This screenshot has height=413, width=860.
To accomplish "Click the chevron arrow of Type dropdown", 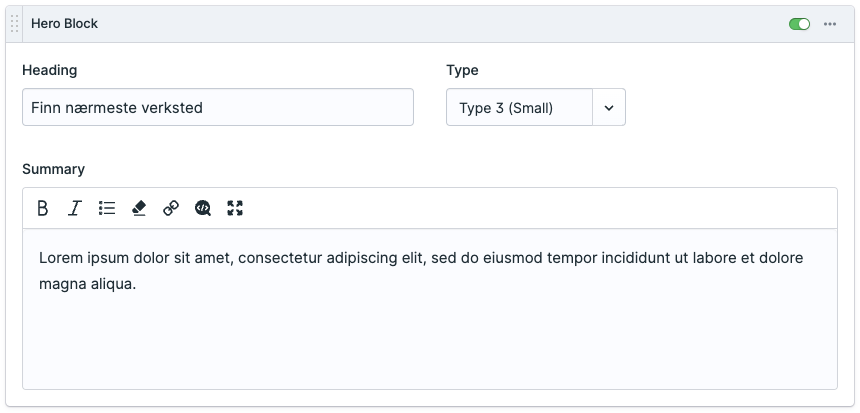I will pyautogui.click(x=609, y=107).
